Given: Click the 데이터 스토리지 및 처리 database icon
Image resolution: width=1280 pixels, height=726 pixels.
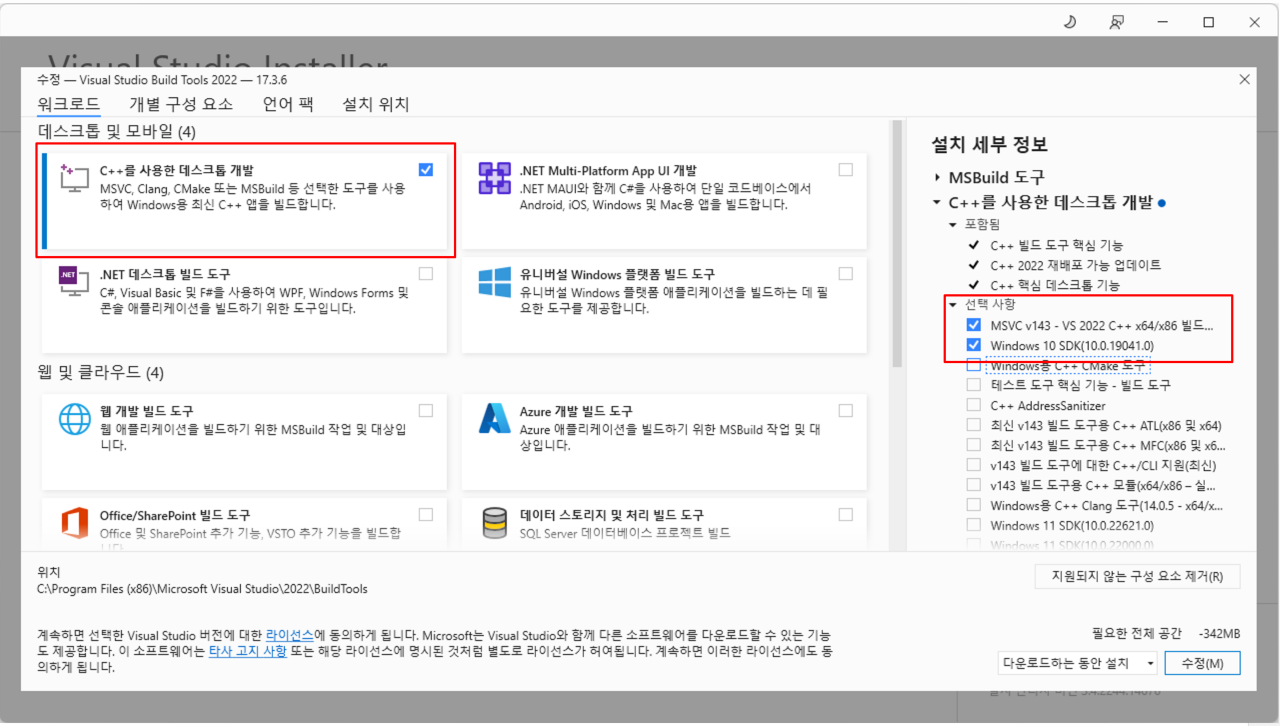Looking at the screenshot, I should tap(495, 522).
